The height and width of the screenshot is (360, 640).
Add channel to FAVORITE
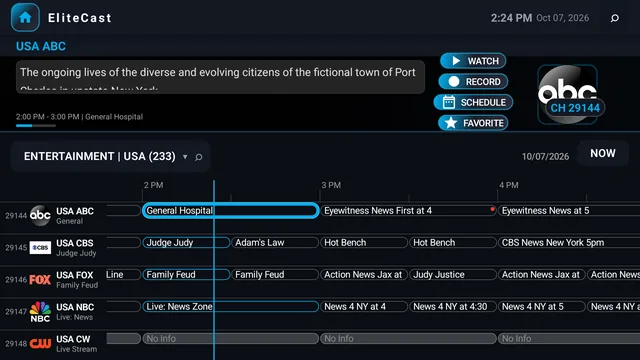(x=473, y=123)
